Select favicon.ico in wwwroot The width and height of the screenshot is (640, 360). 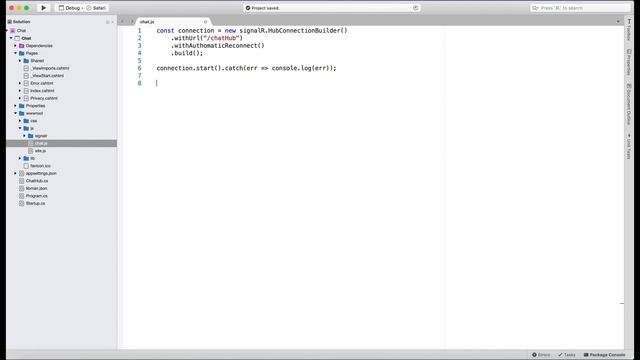point(40,166)
